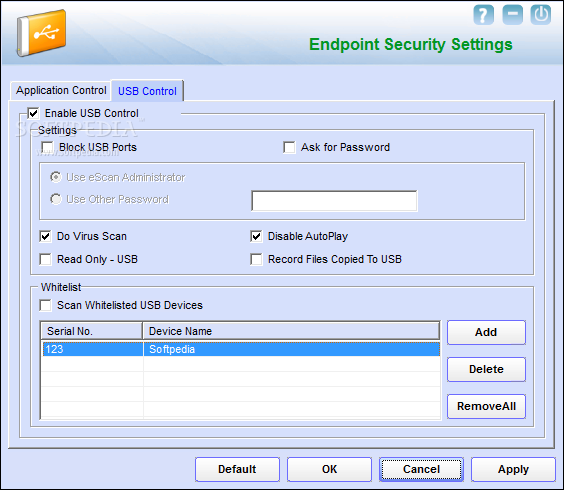
Task: Confirm with the OK button
Action: 329,469
